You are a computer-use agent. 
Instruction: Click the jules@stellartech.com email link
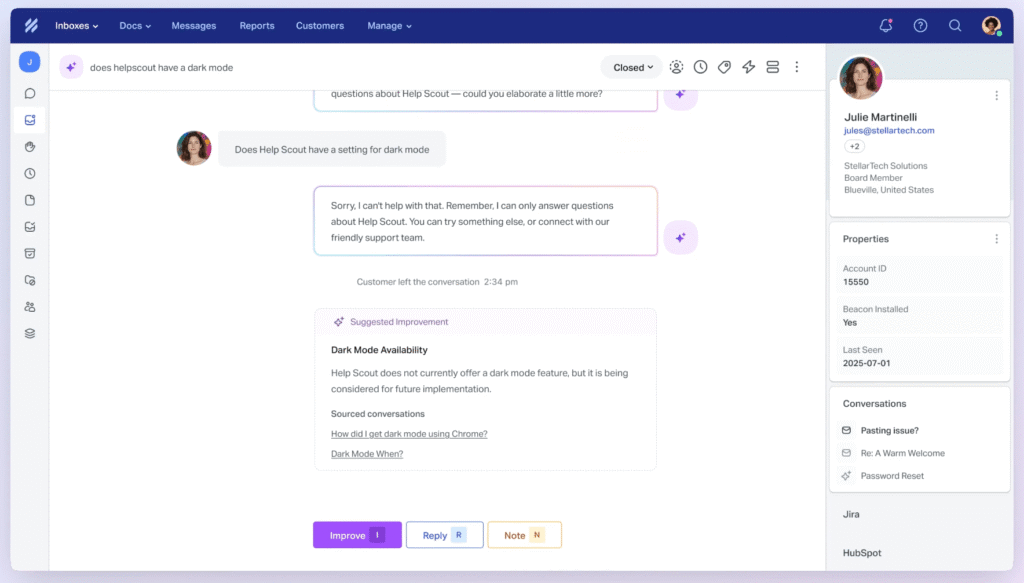pyautogui.click(x=889, y=130)
